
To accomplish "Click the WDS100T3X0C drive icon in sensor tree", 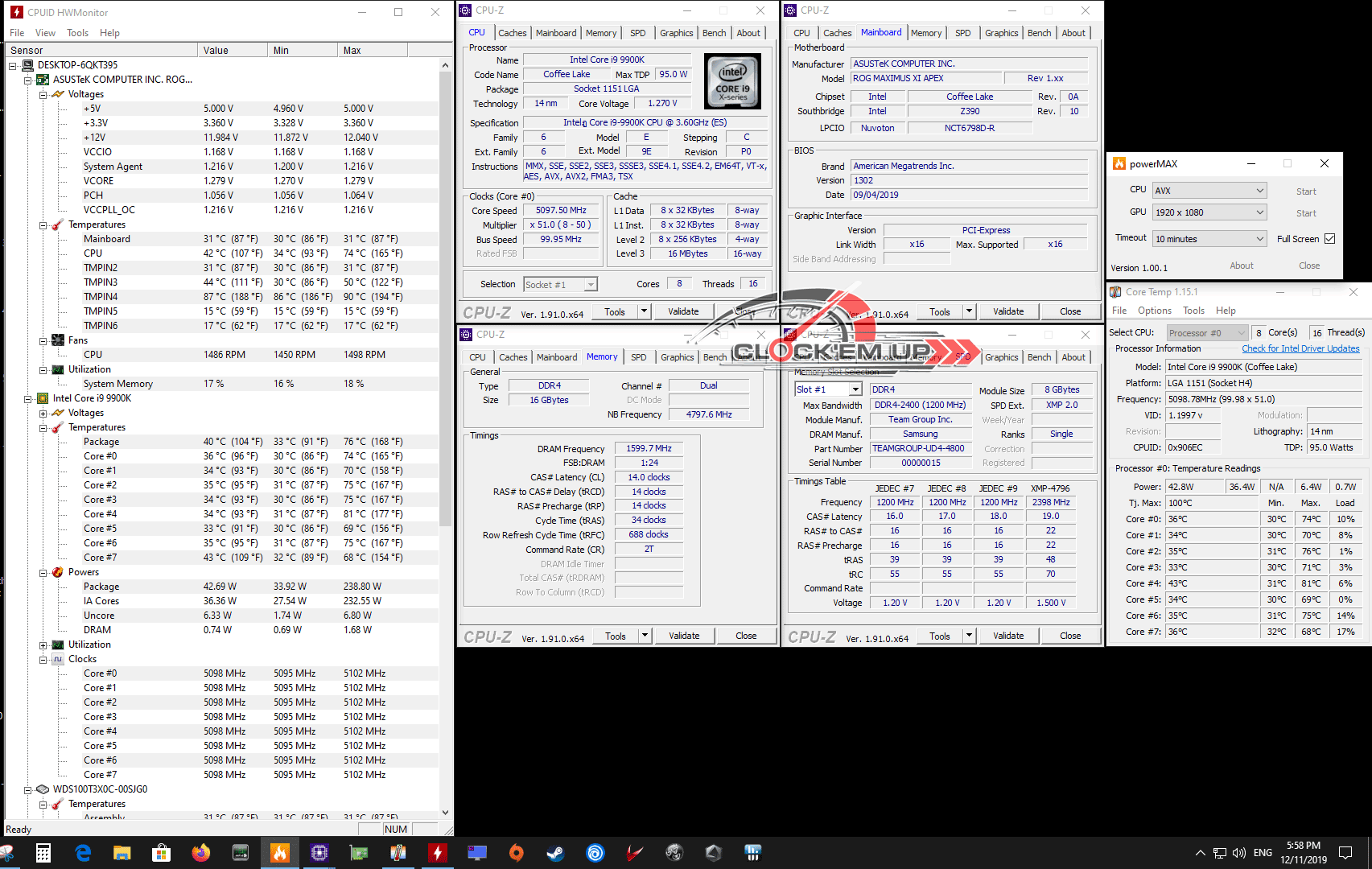I will [43, 789].
